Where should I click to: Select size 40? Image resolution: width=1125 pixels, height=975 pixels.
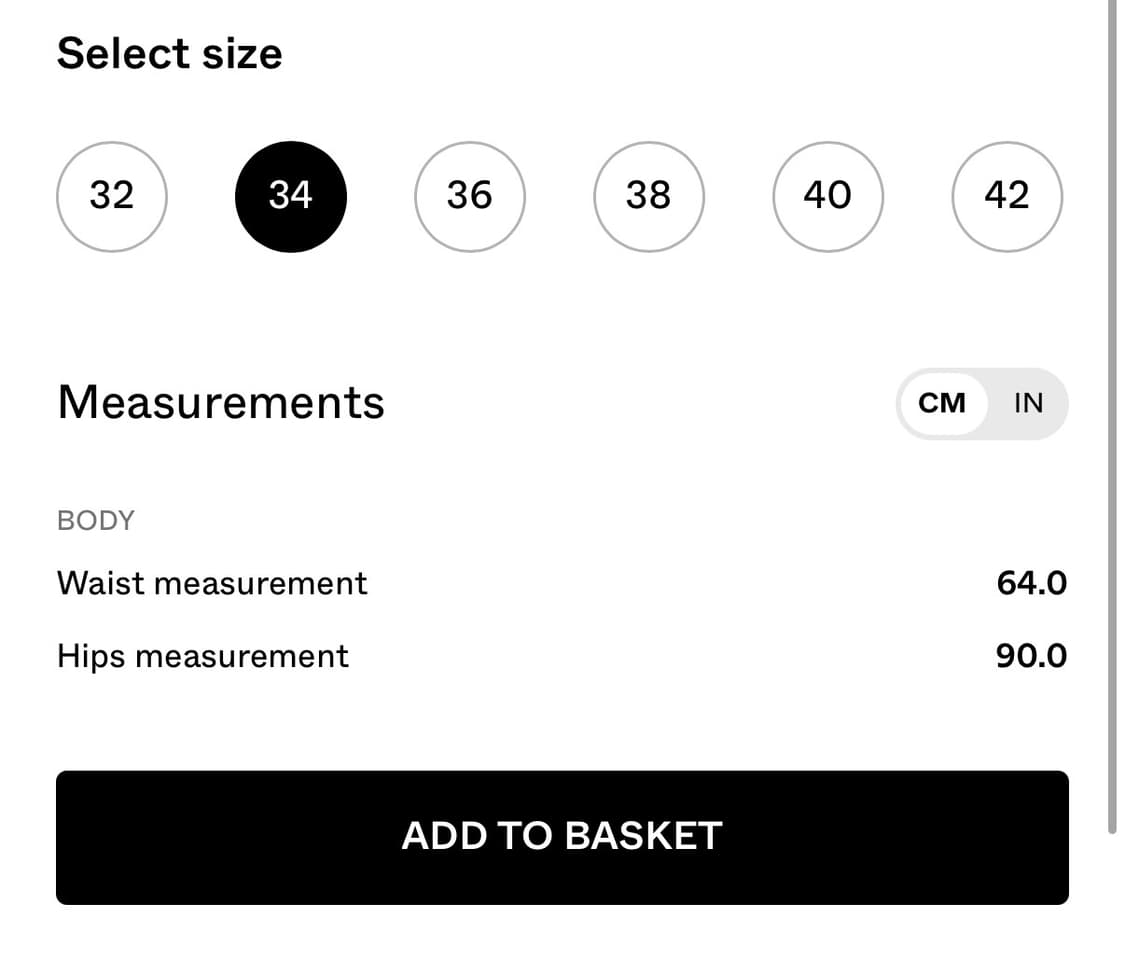click(x=827, y=196)
